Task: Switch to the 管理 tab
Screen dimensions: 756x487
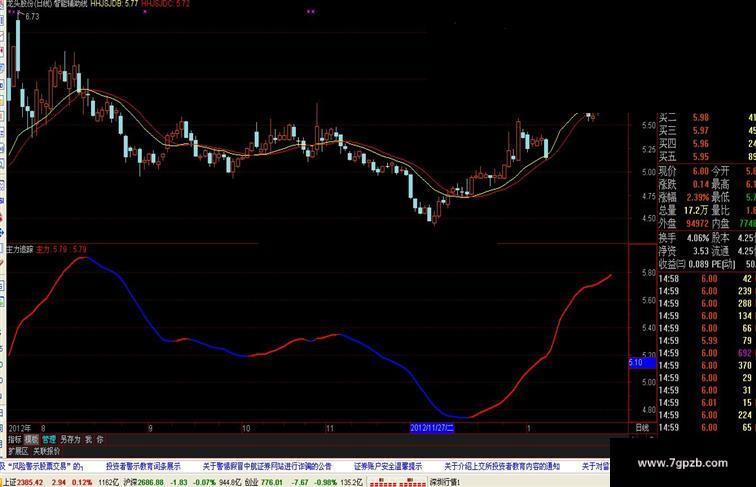Action: 49,439
